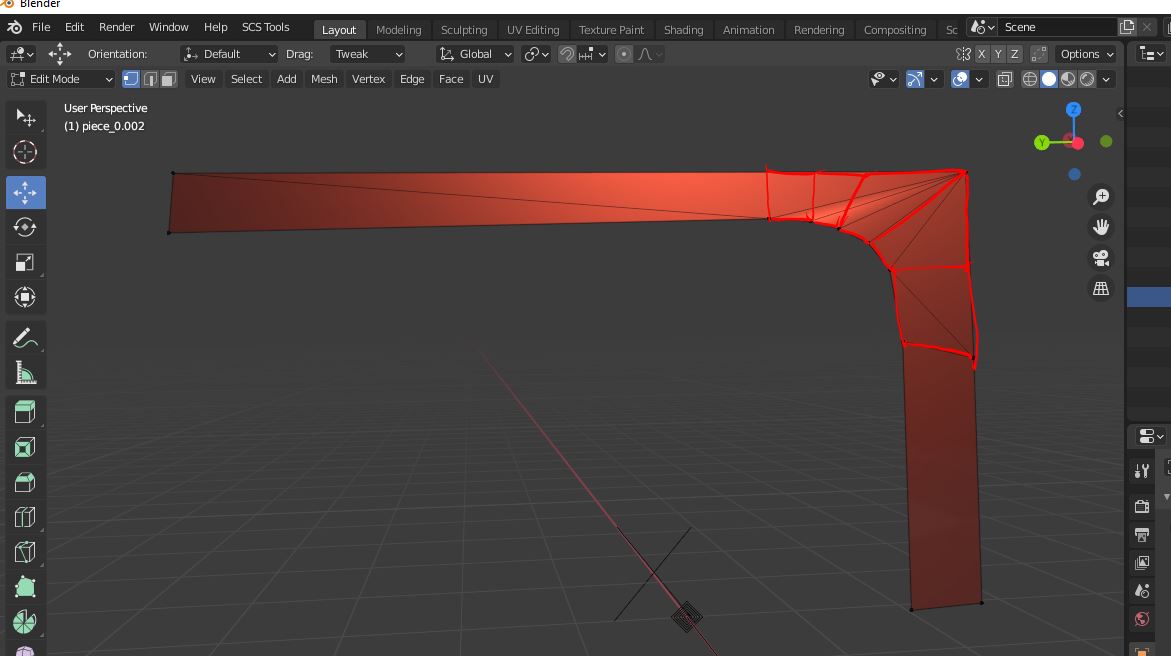Switch to the Modeling workspace tab
The image size is (1171, 656).
click(x=398, y=30)
